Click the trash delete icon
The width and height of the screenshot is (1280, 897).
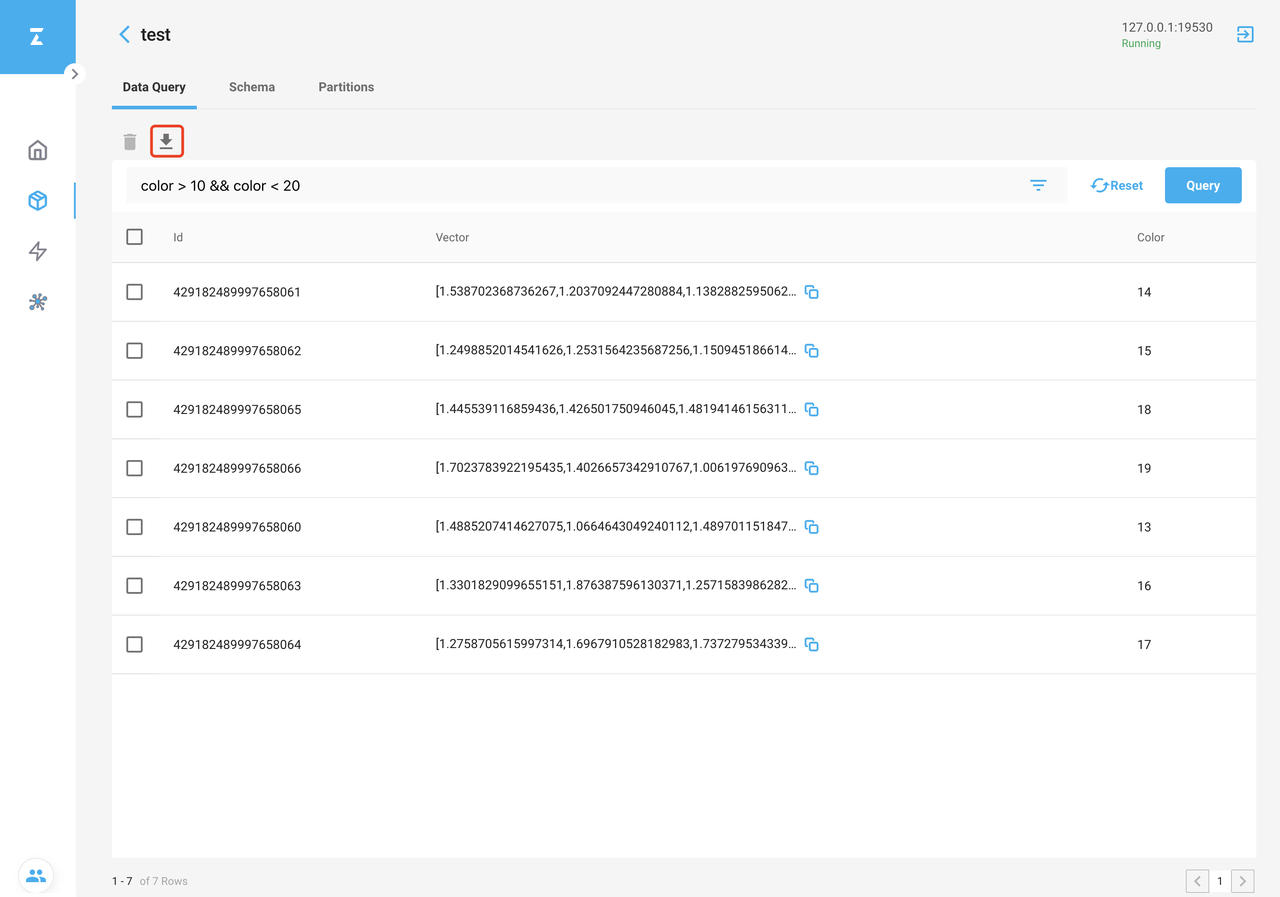130,142
